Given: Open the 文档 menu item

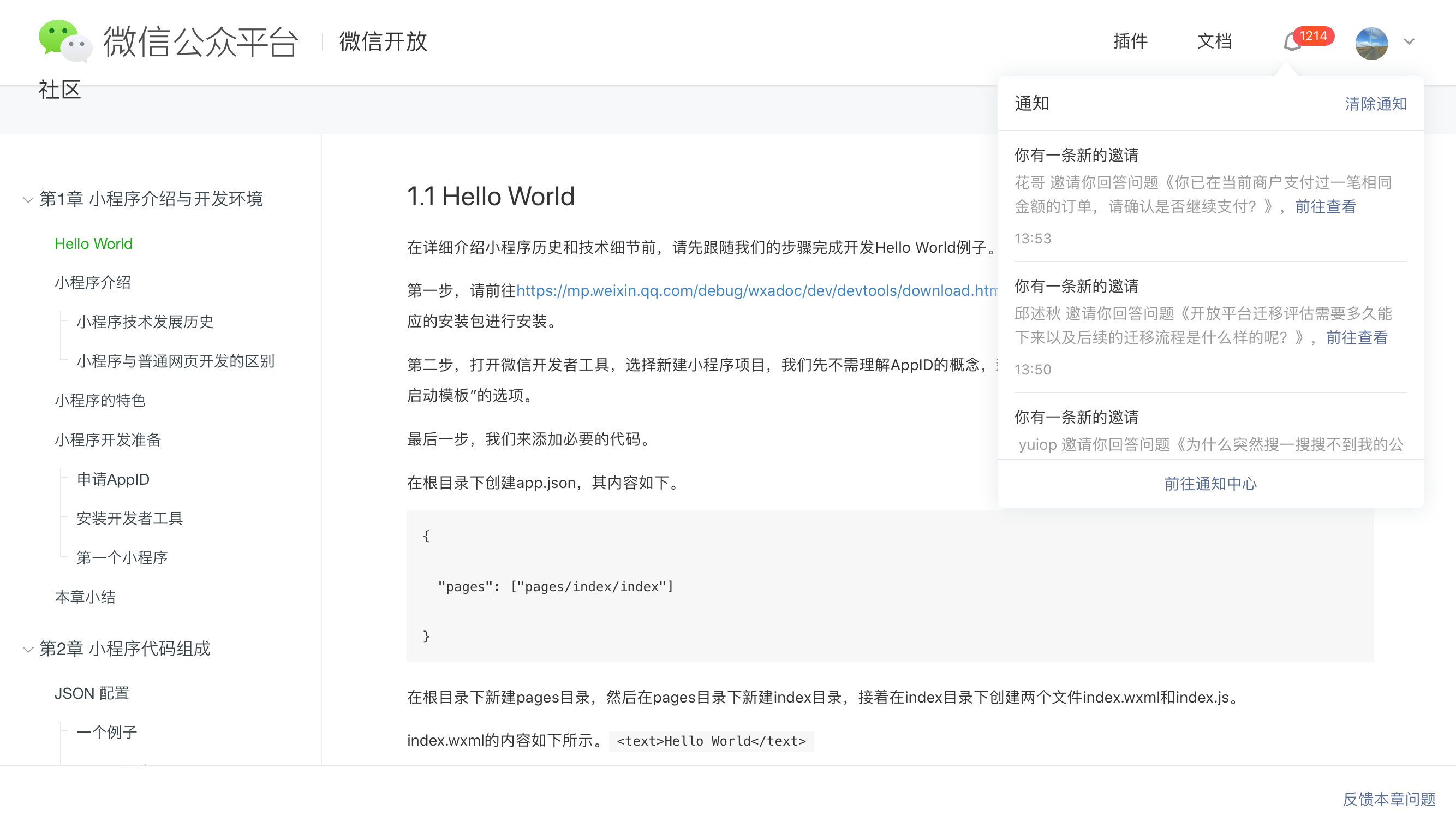Looking at the screenshot, I should pyautogui.click(x=1214, y=41).
